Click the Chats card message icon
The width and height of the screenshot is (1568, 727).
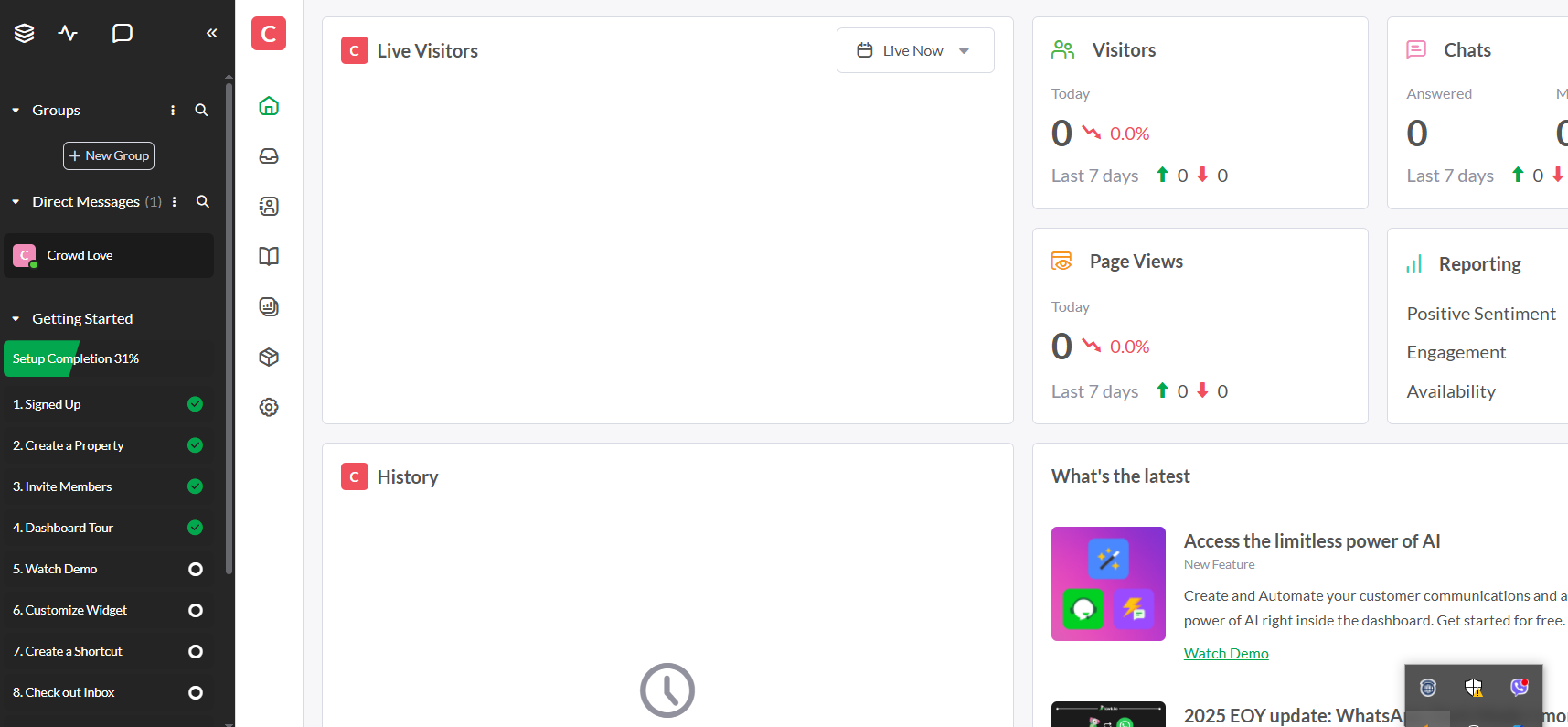click(1416, 50)
